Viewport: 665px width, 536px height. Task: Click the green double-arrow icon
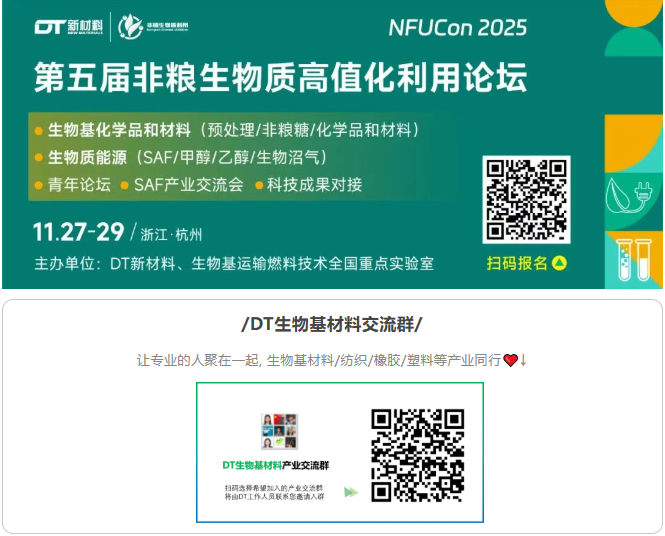pyautogui.click(x=351, y=492)
